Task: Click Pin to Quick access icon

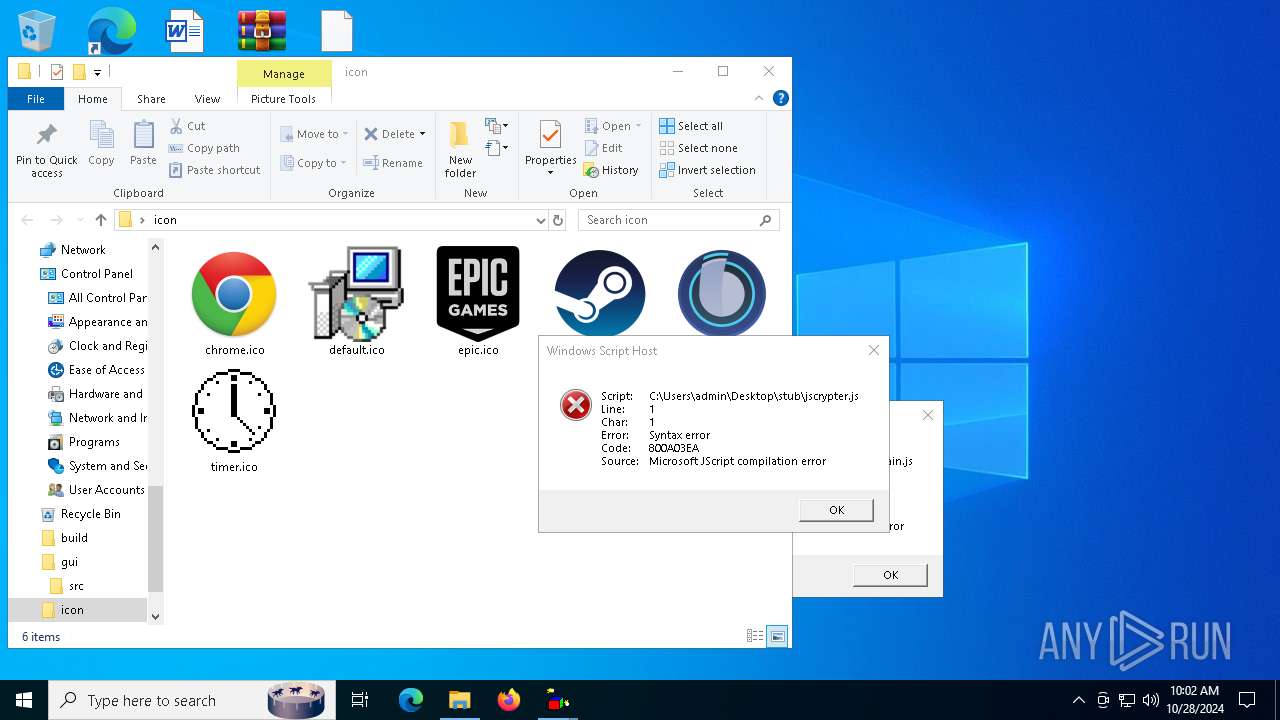Action: [x=46, y=151]
